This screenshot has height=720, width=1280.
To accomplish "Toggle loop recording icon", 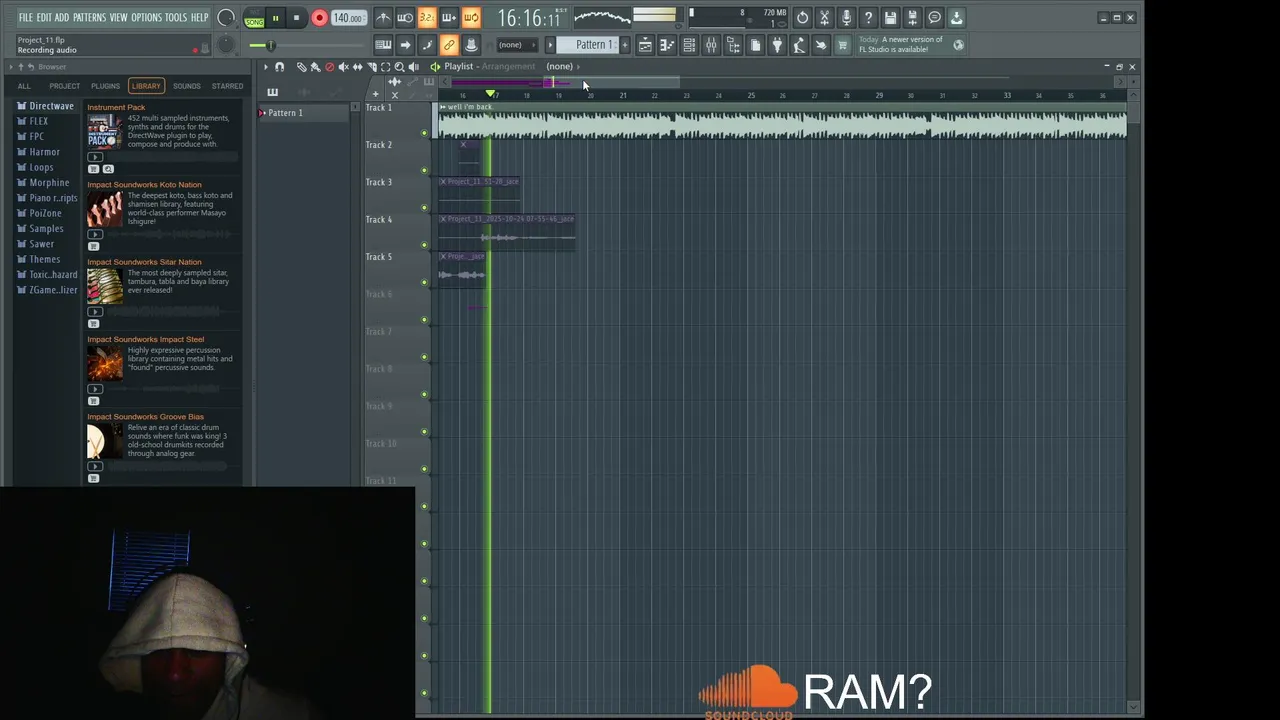I will (x=471, y=17).
